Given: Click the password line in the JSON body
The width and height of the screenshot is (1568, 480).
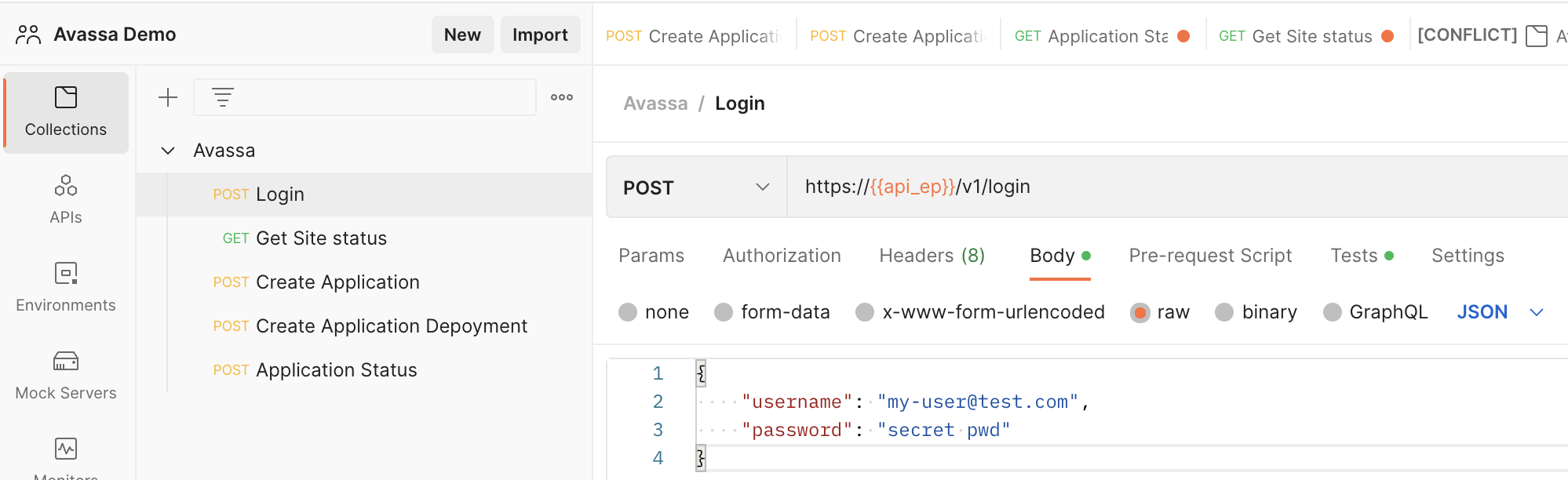Looking at the screenshot, I should pyautogui.click(x=876, y=430).
